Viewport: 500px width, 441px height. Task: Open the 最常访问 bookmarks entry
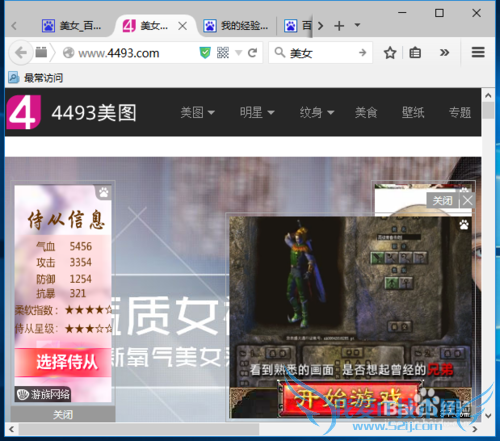(43, 78)
